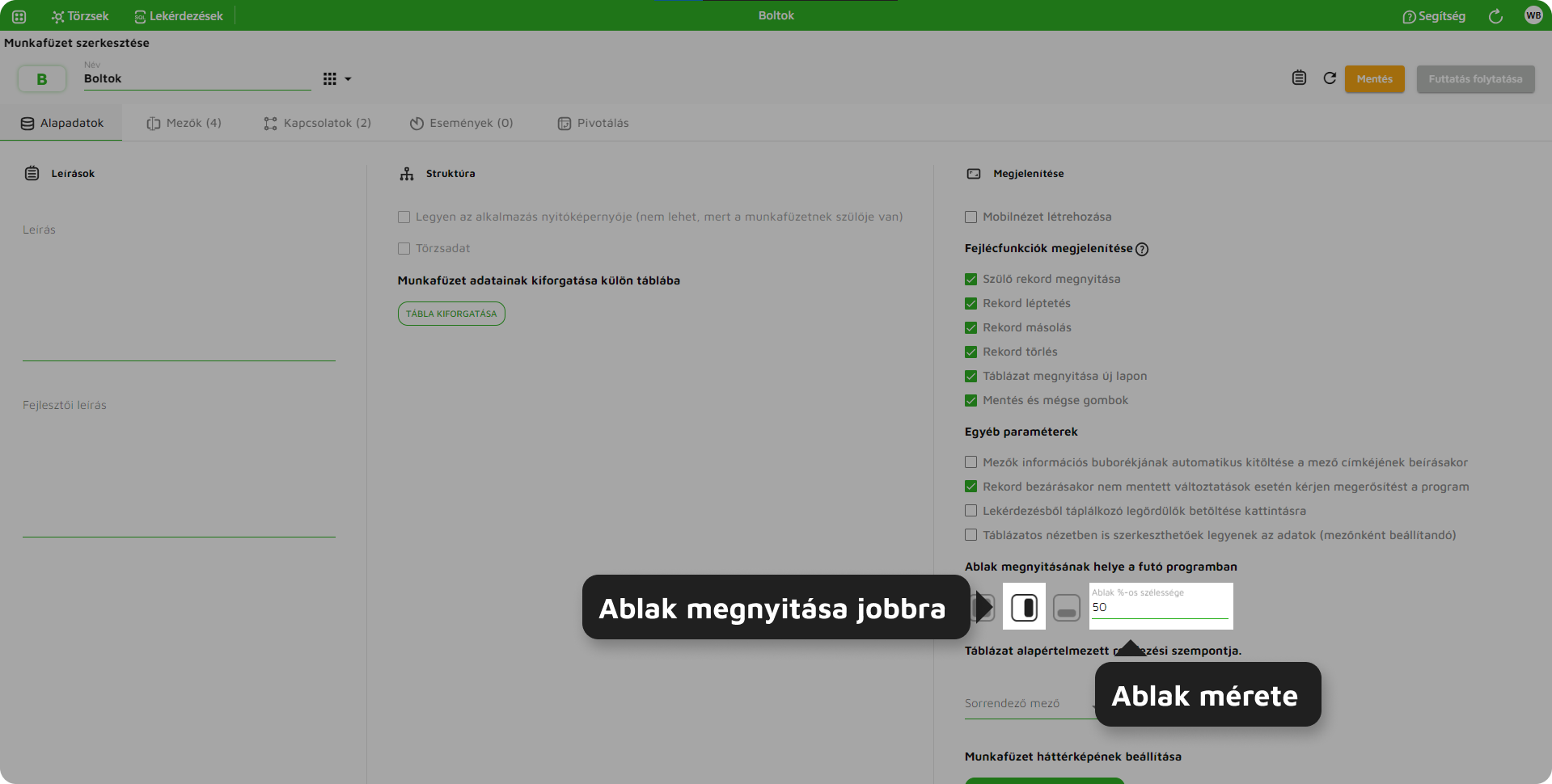
Task: Open the notes icon beside Mentés
Action: point(1299,78)
